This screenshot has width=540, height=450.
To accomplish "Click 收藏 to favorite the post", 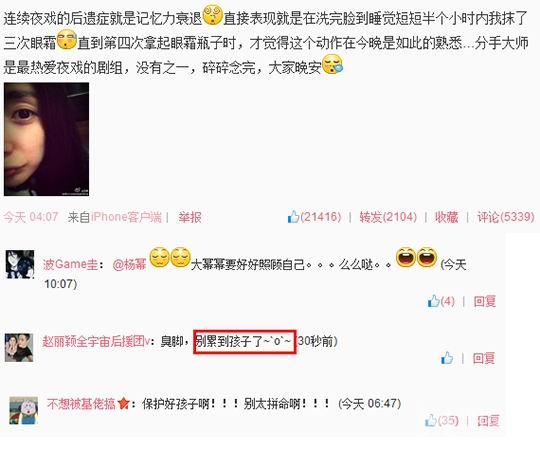I will [446, 217].
